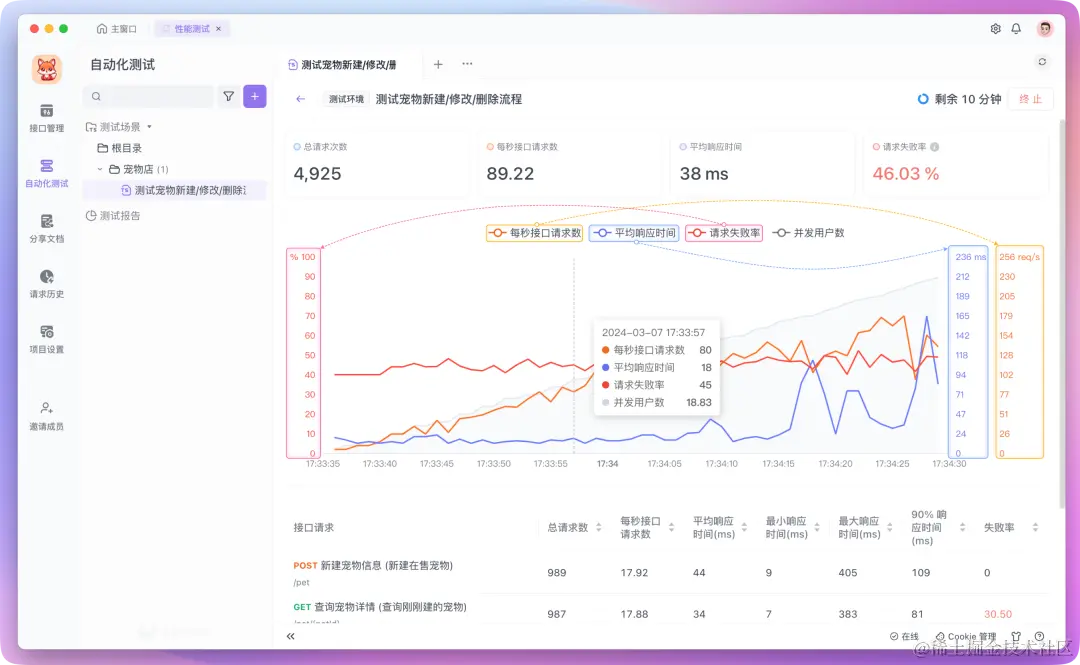Click 总请求次数 value 4,925
The image size is (1080, 665).
tap(318, 174)
